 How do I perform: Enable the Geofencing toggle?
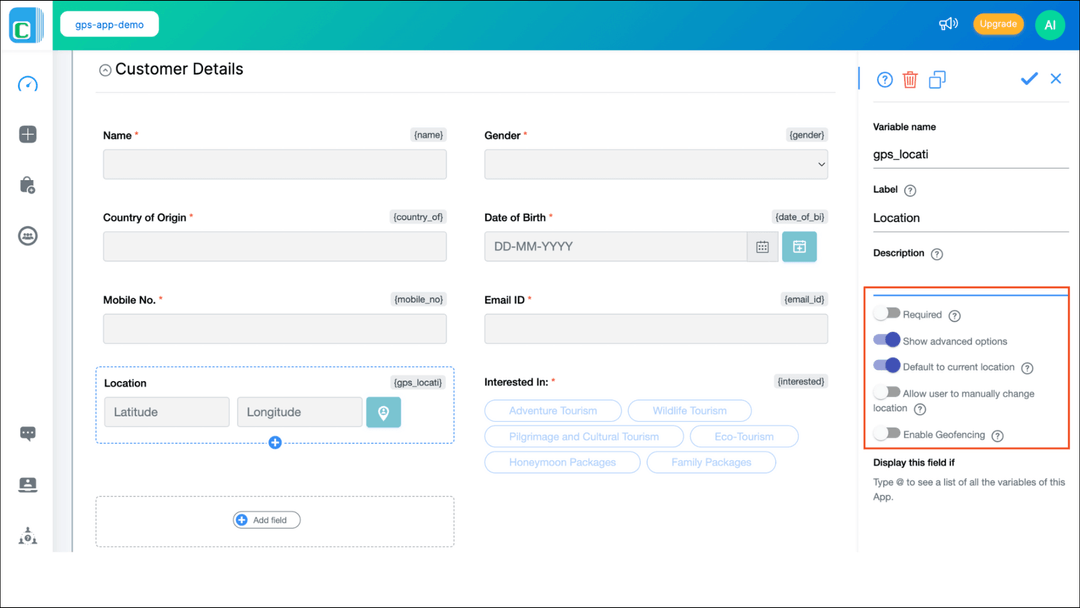888,434
